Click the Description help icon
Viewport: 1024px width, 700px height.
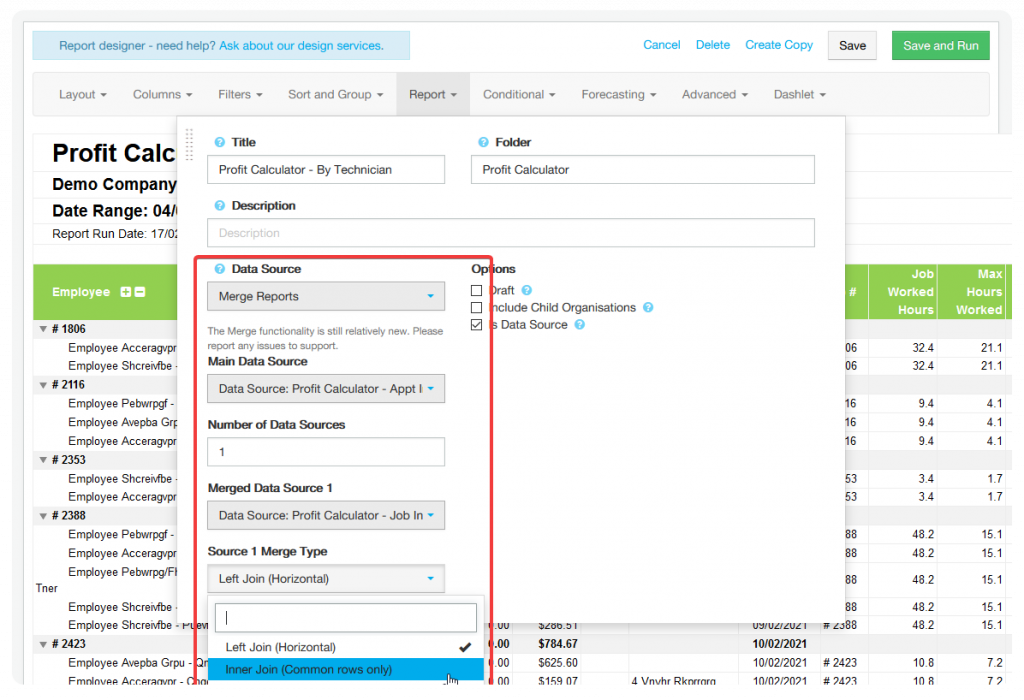click(x=220, y=206)
